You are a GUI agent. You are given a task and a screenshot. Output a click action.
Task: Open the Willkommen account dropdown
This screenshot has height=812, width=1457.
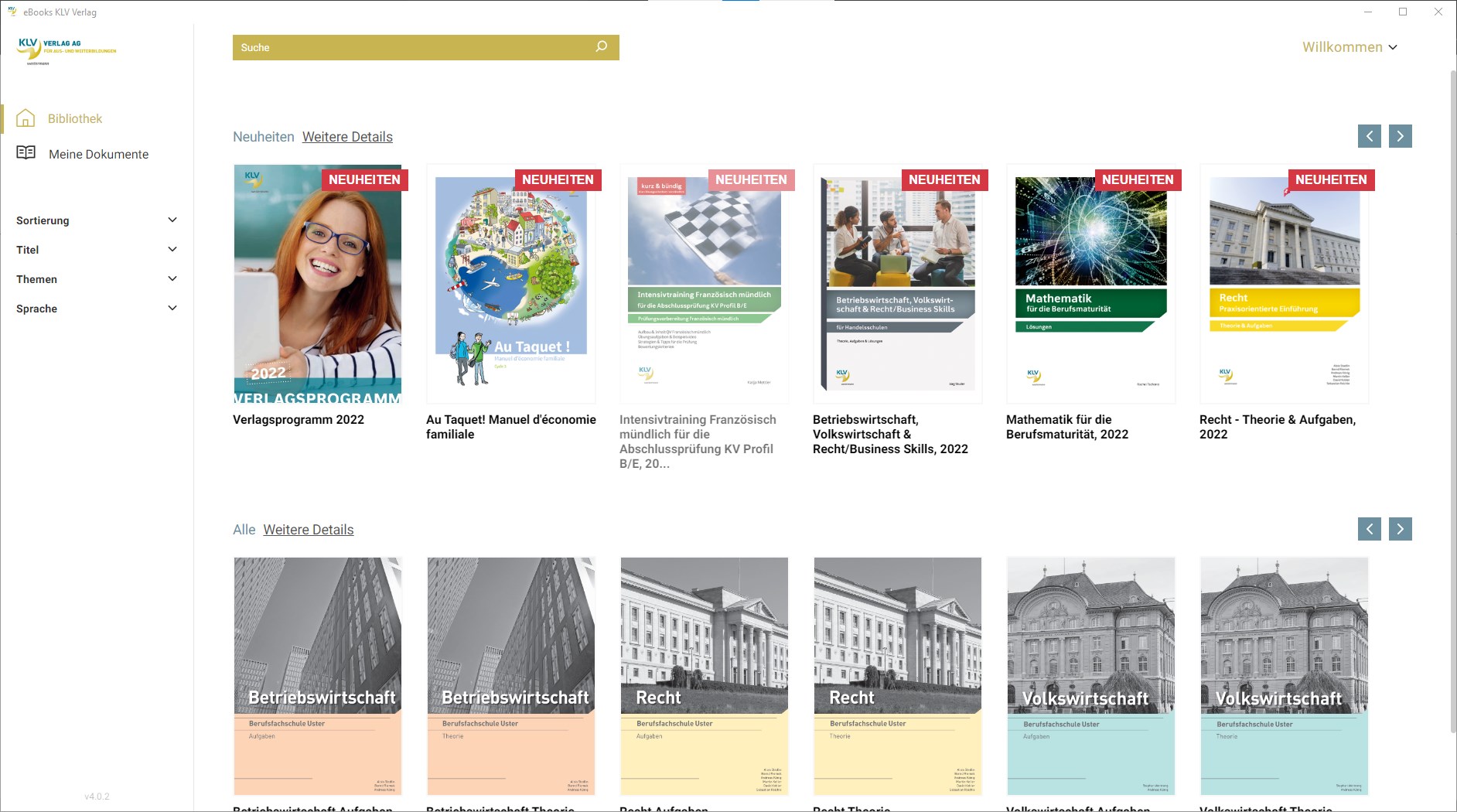tap(1350, 47)
